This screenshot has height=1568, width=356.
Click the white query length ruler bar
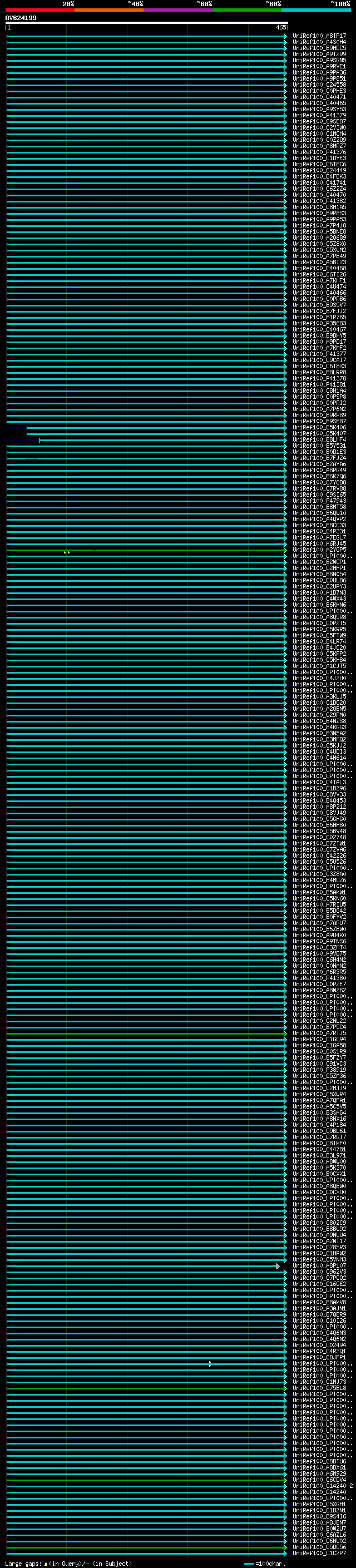coord(147,23)
